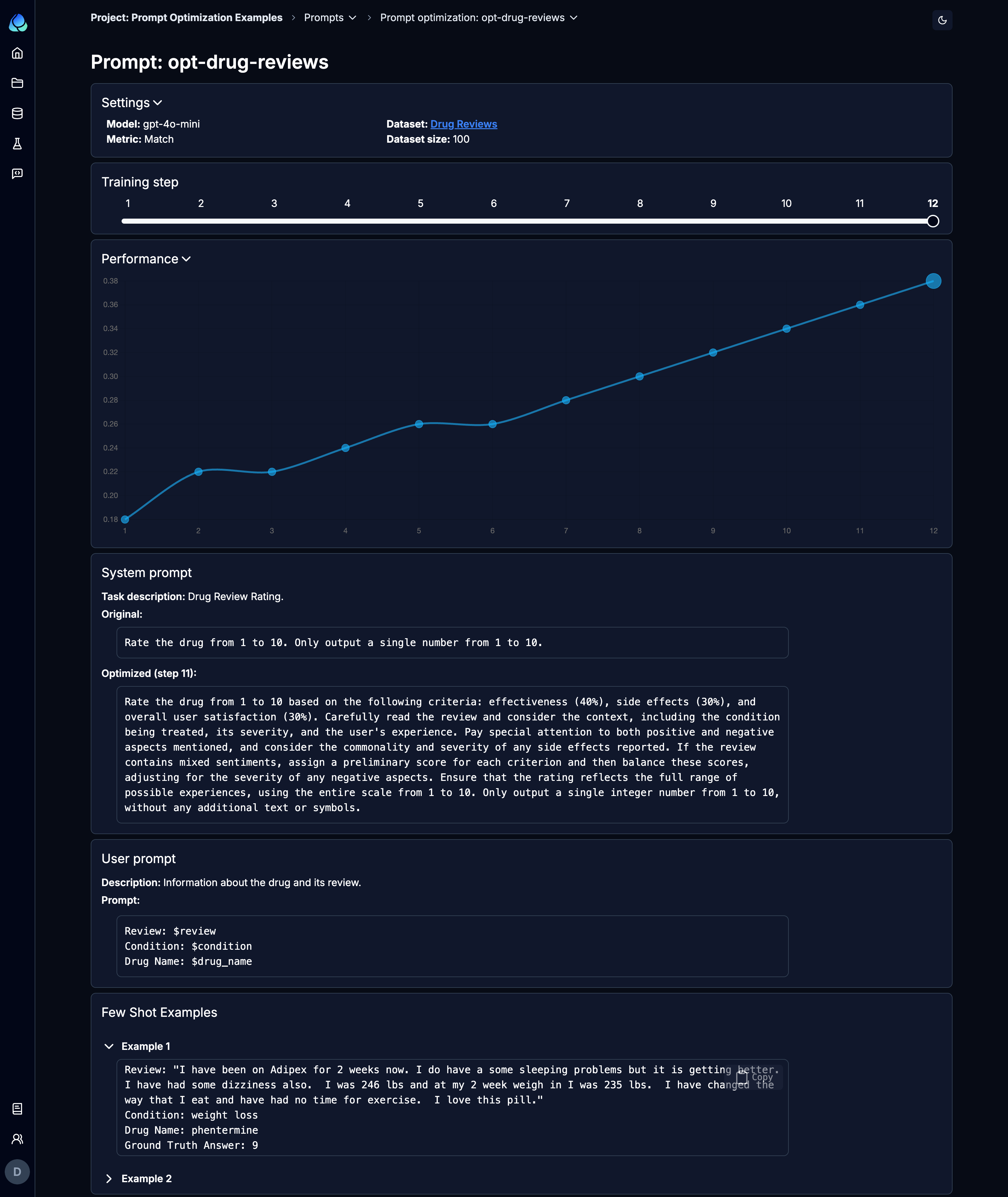This screenshot has height=1197, width=1008.
Task: Click the 'Metric: Match' text
Action: point(140,140)
